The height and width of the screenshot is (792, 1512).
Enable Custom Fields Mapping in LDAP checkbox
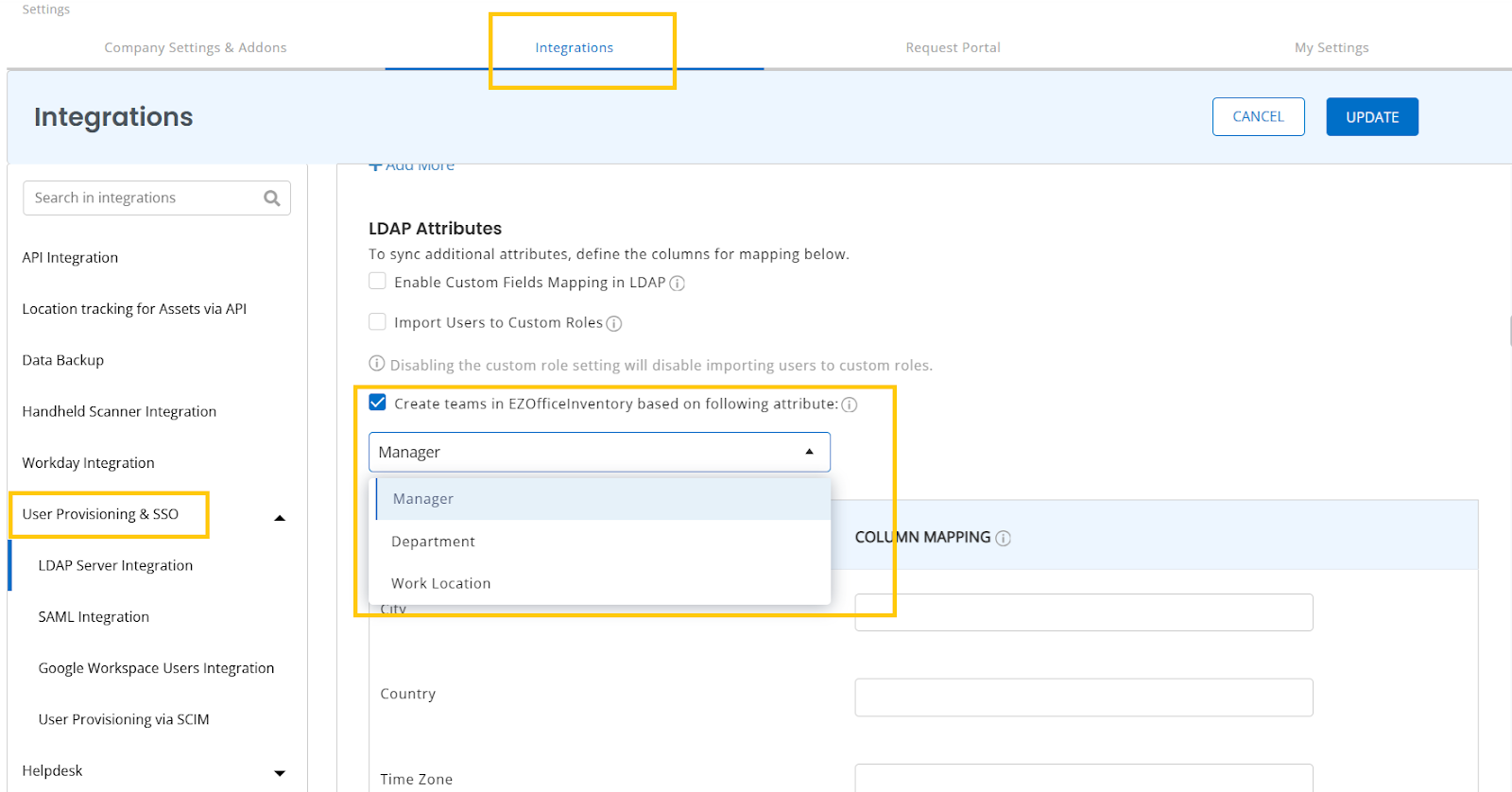coord(377,282)
